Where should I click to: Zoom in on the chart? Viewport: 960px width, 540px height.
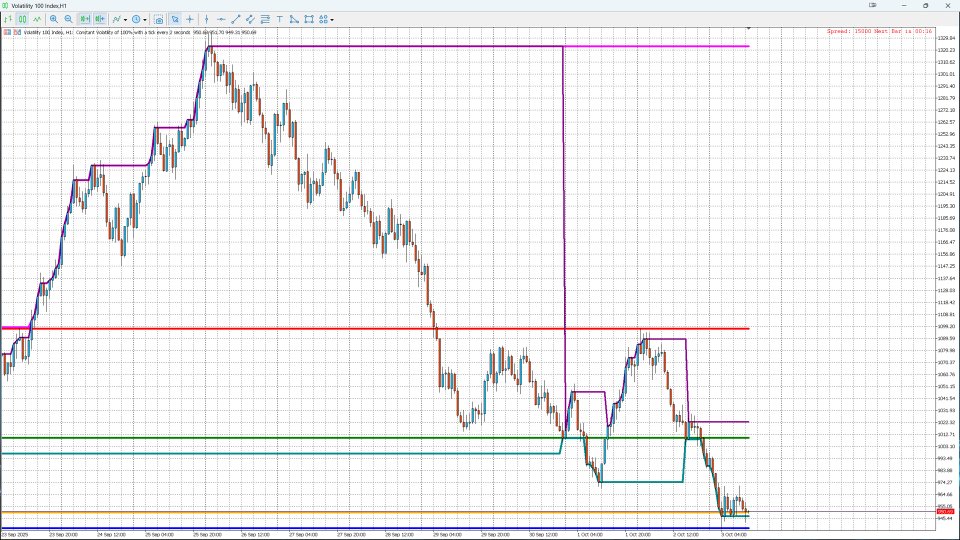[54, 19]
